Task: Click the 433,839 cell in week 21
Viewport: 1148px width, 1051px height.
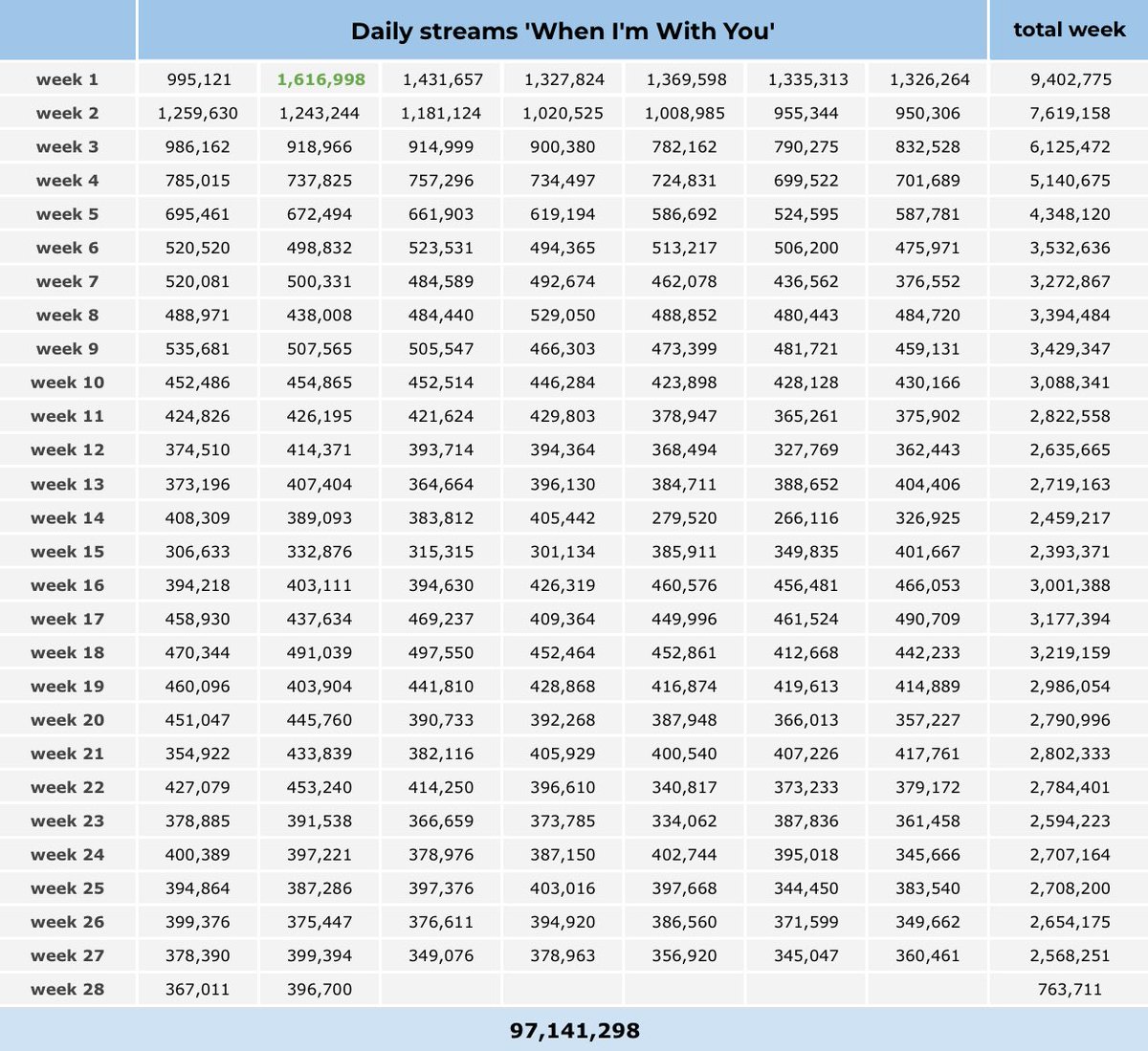Action: click(320, 754)
